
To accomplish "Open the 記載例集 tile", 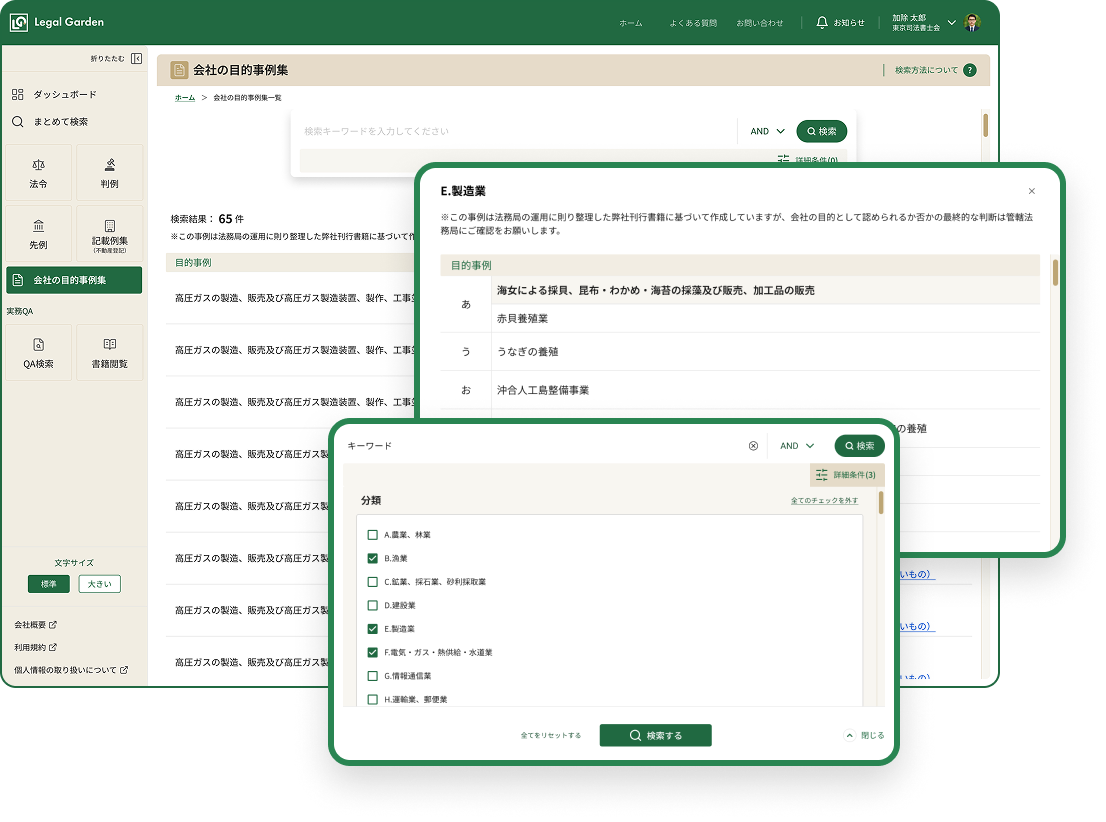I will (109, 234).
